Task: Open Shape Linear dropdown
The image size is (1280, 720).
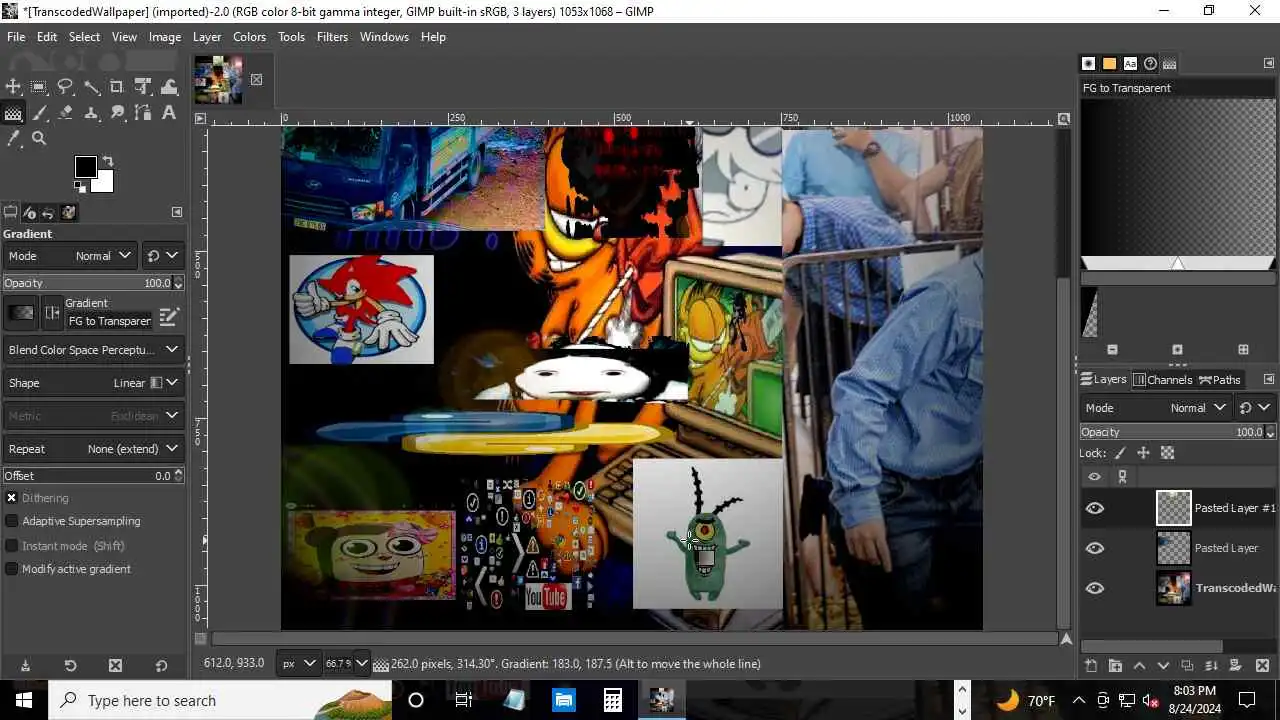Action: click(x=93, y=383)
